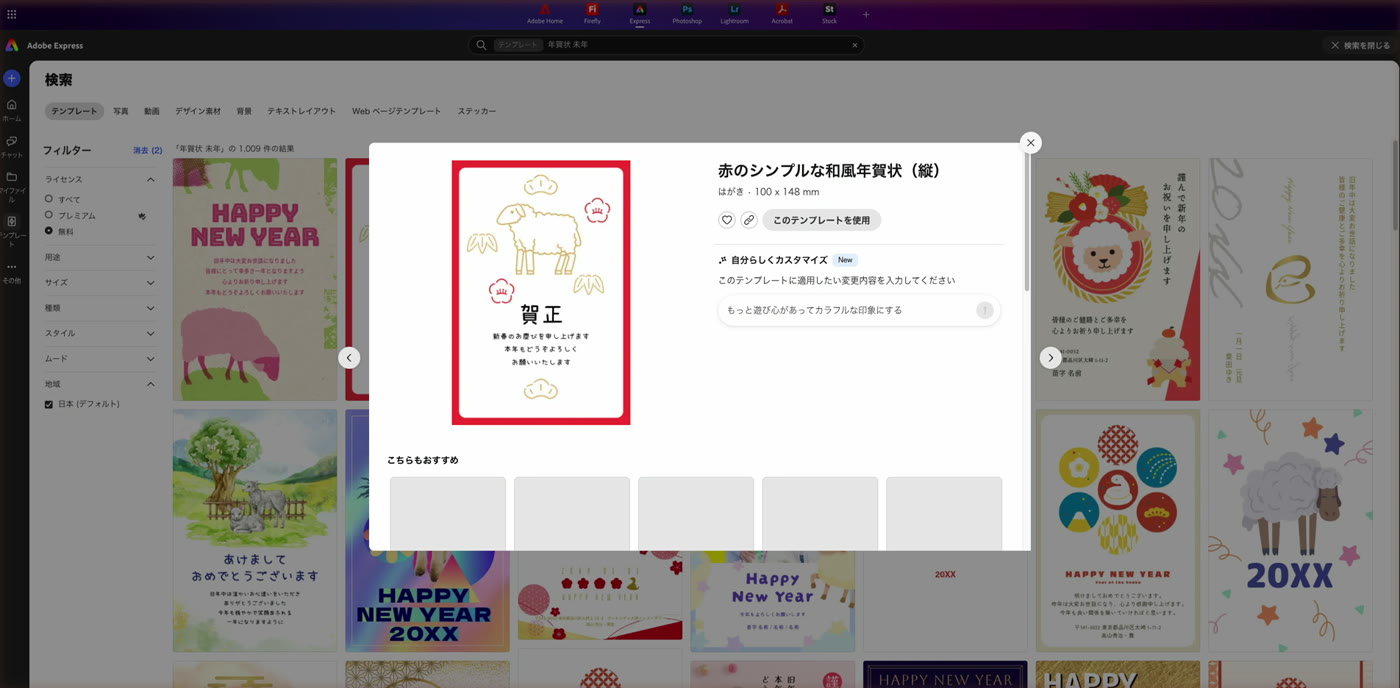The image size is (1400, 688).
Task: Show next template with right arrow
Action: [x=1050, y=358]
